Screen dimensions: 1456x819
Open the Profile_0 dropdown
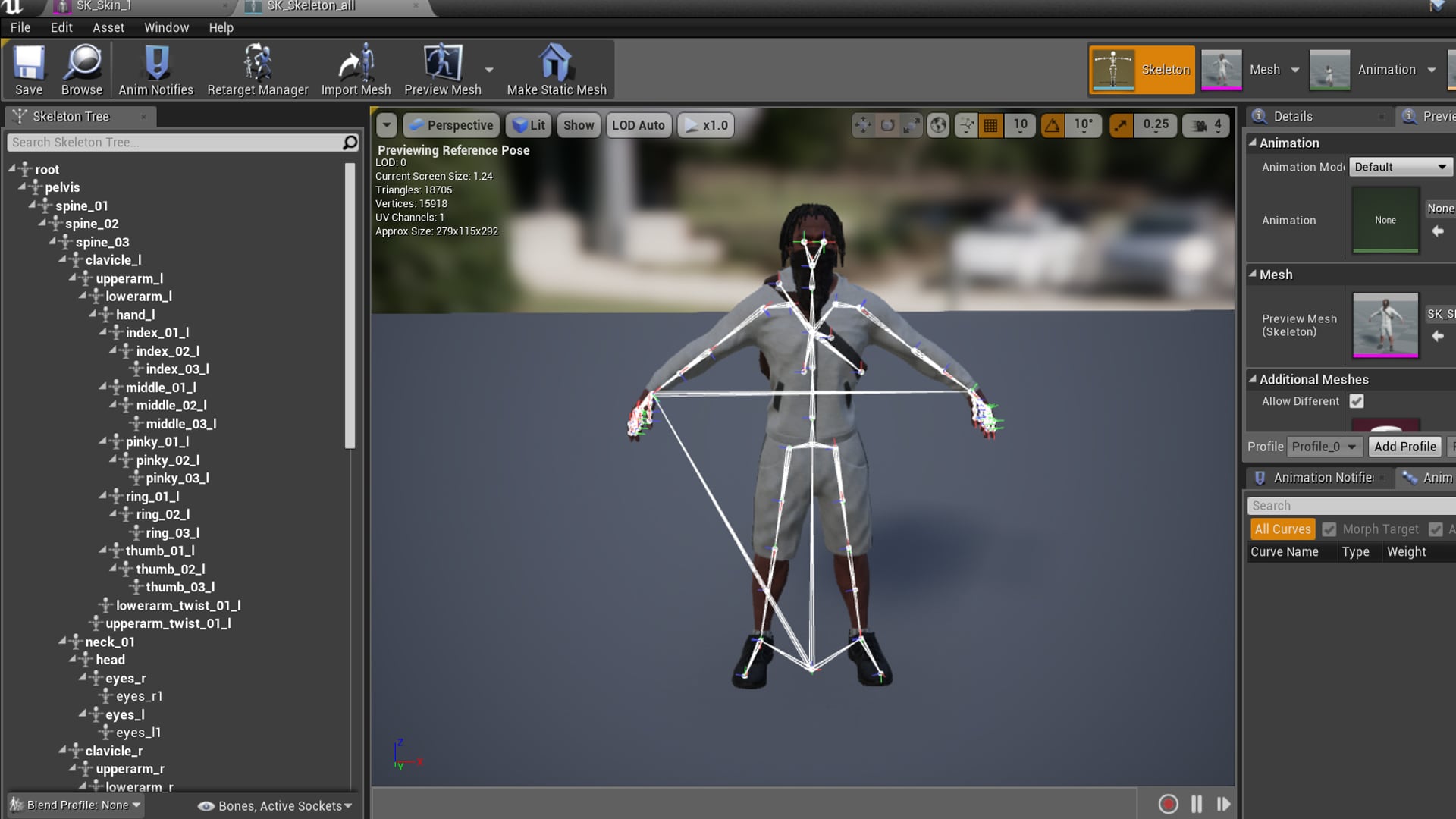tap(1324, 447)
